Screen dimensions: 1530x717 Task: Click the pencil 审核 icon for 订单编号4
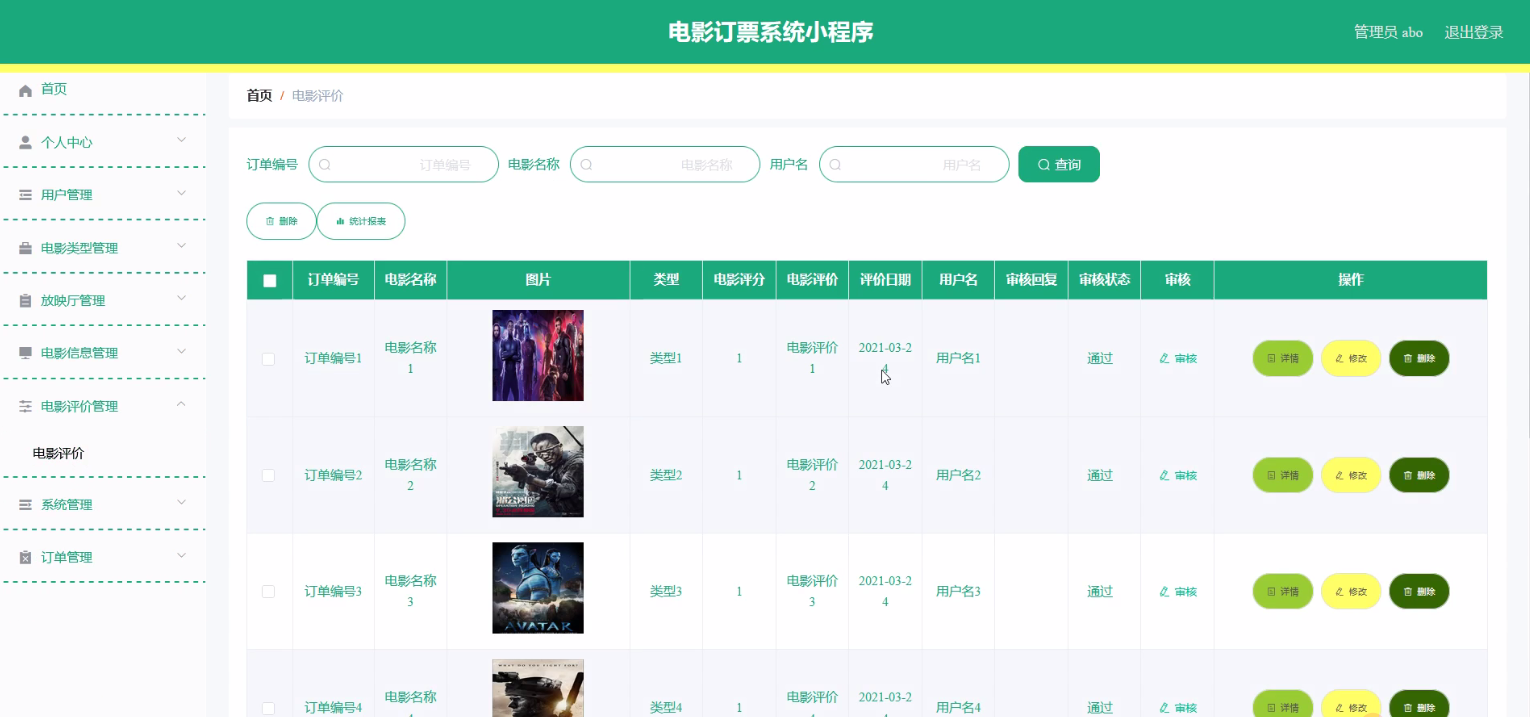1164,707
